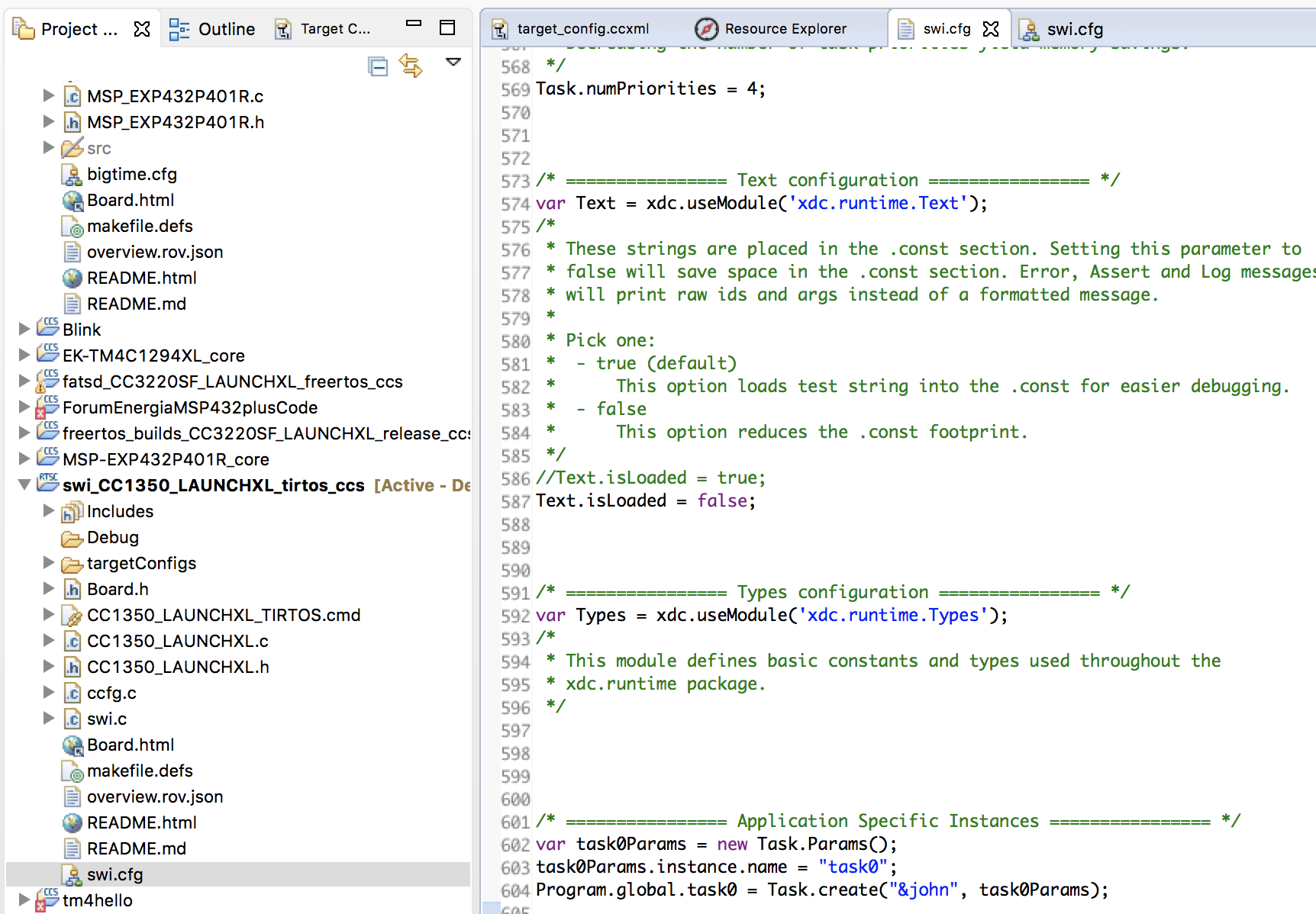The height and width of the screenshot is (914, 1316).
Task: Expand the src folder
Action: (x=49, y=148)
